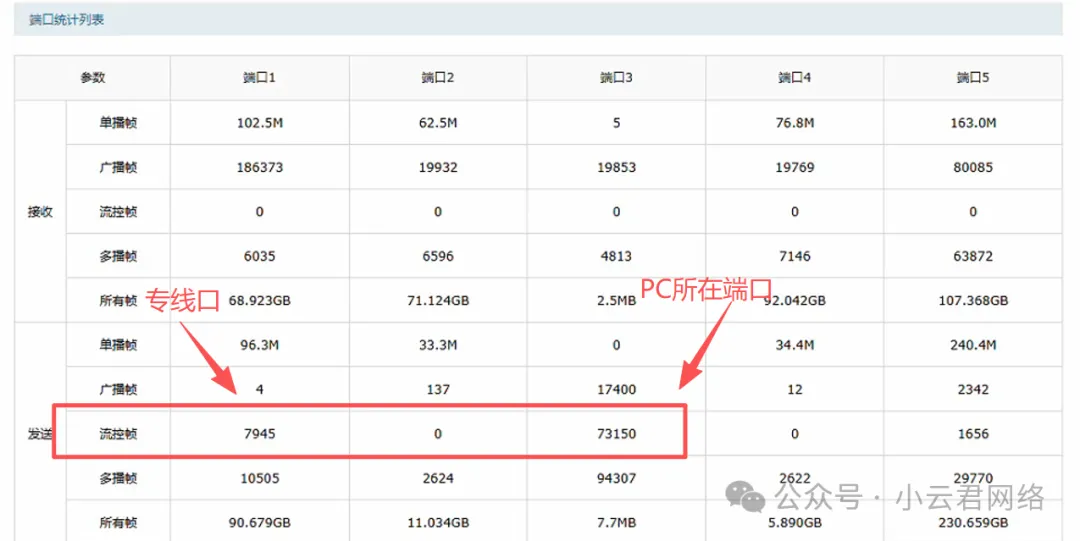Click the 发送 row group label
This screenshot has height=541, width=1080.
(40, 434)
